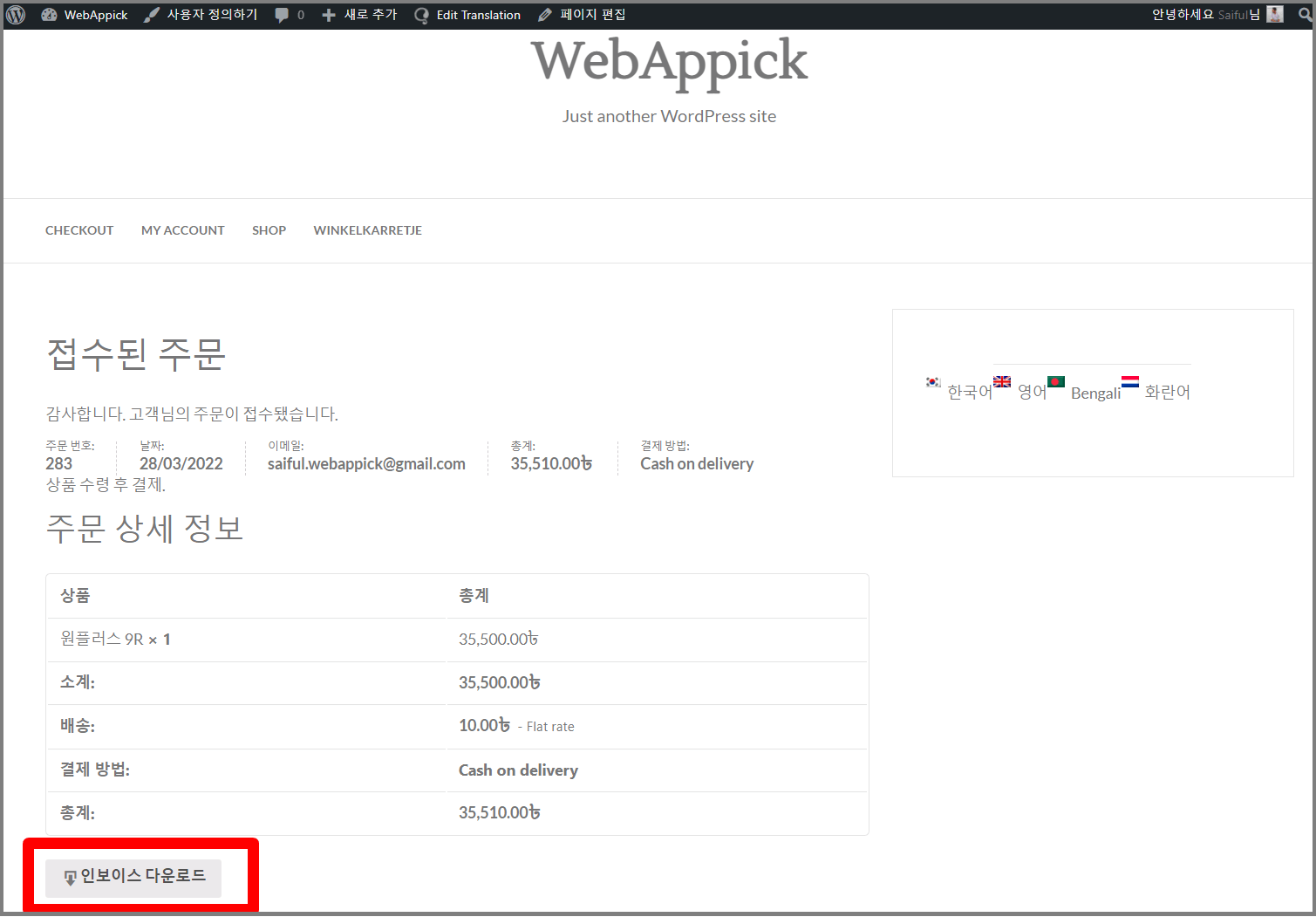1316x917 pixels.
Task: Click the 상품 column header
Action: coord(75,596)
